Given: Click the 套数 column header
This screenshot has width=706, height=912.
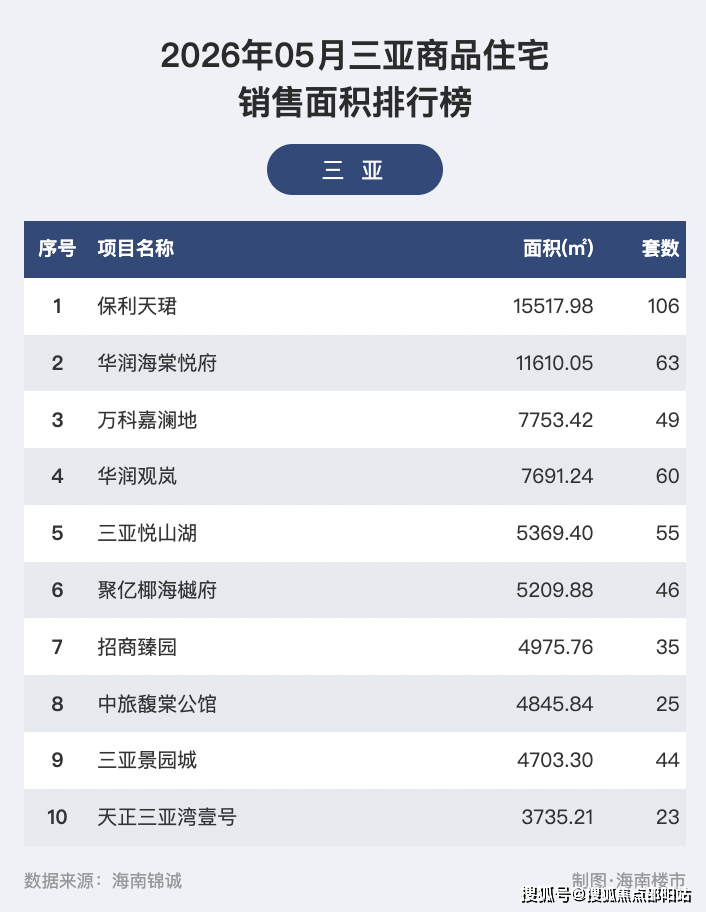Looking at the screenshot, I should pyautogui.click(x=660, y=248).
